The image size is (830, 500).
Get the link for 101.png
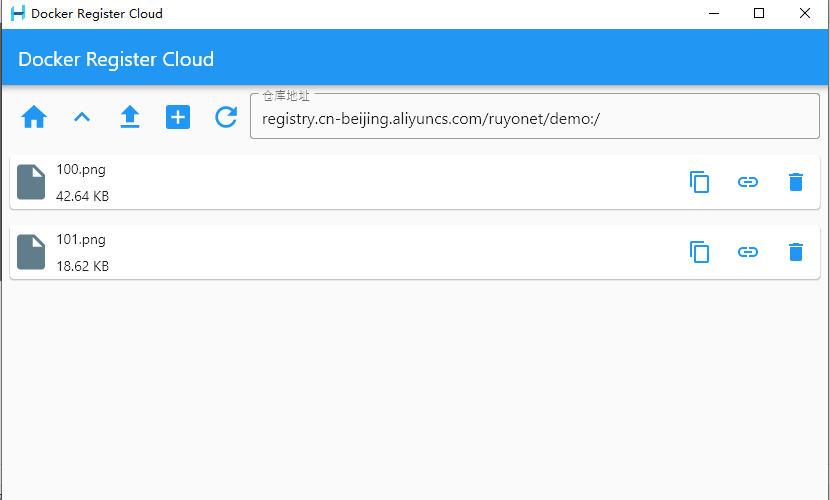click(x=748, y=252)
